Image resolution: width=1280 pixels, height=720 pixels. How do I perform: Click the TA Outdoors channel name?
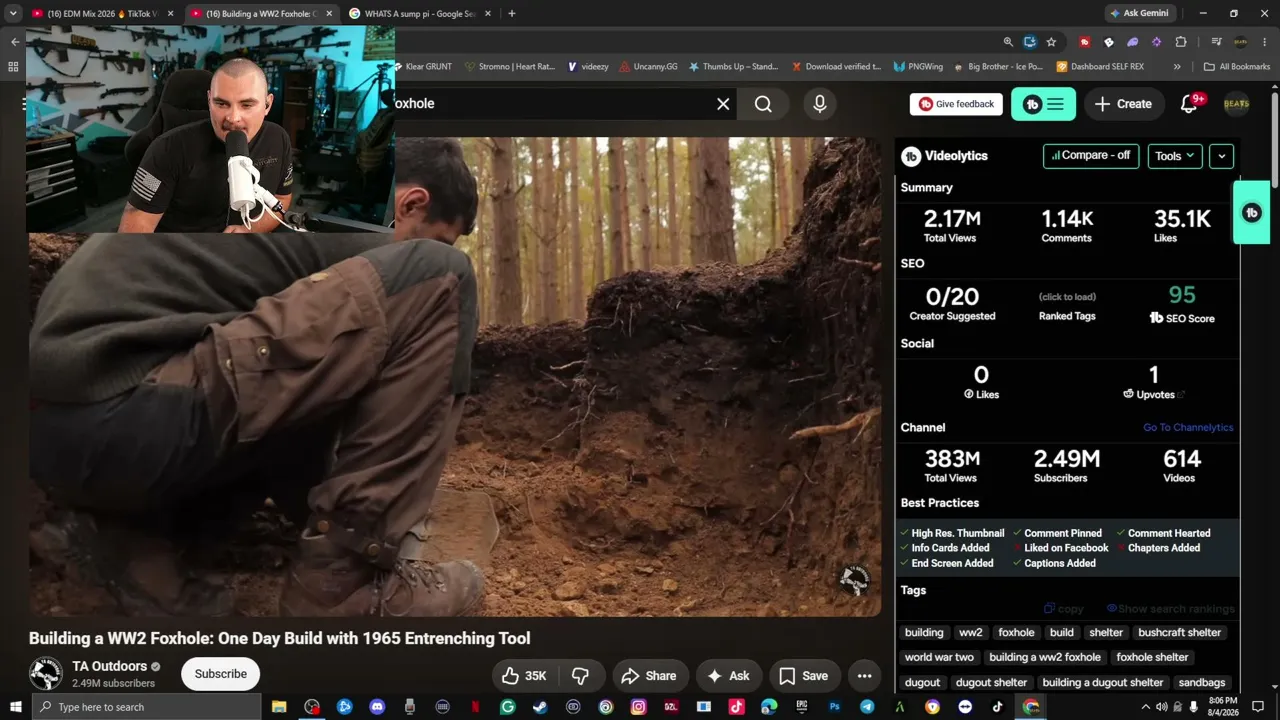(109, 666)
